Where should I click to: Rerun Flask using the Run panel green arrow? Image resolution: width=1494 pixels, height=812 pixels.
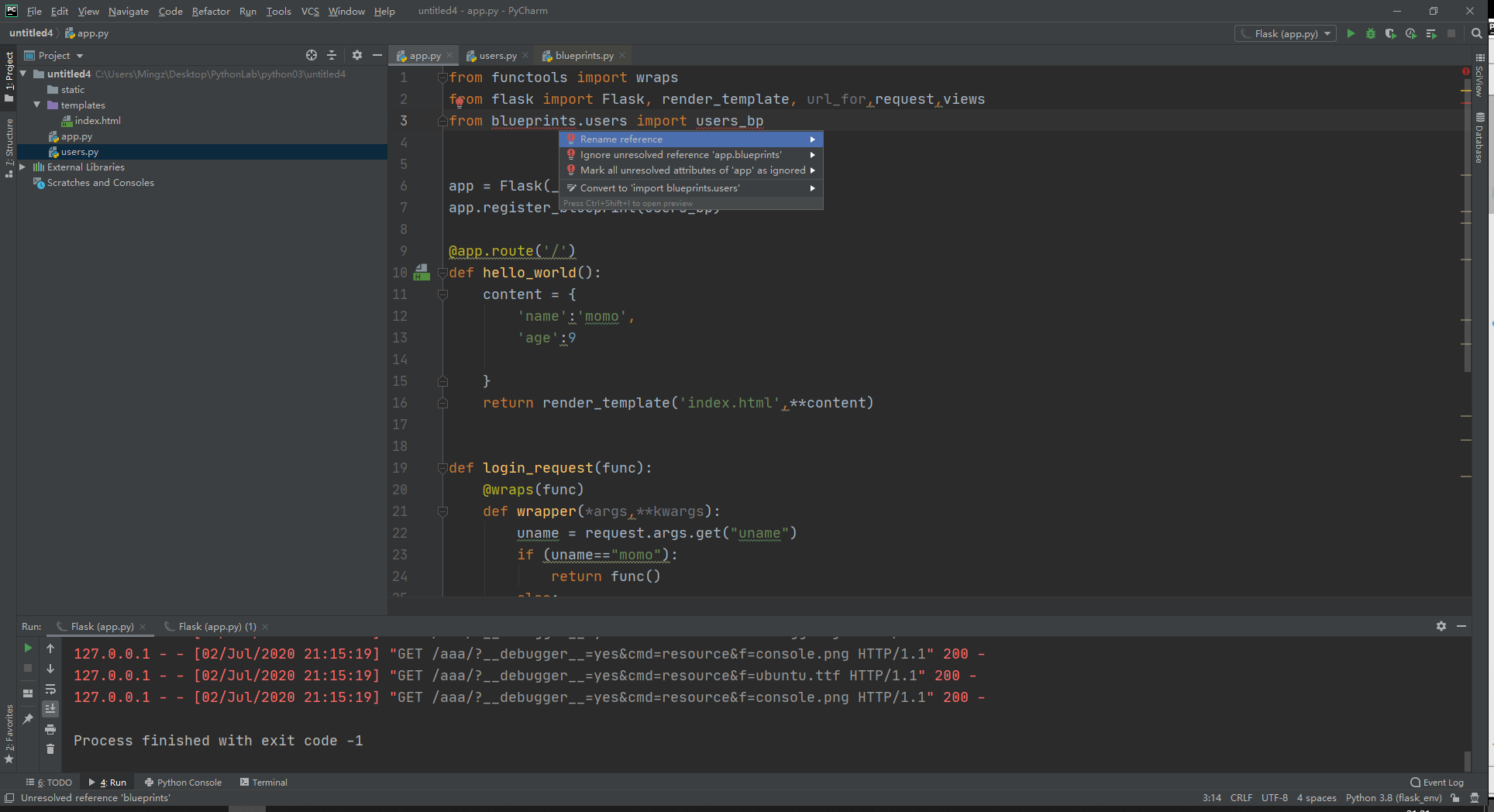(x=28, y=648)
